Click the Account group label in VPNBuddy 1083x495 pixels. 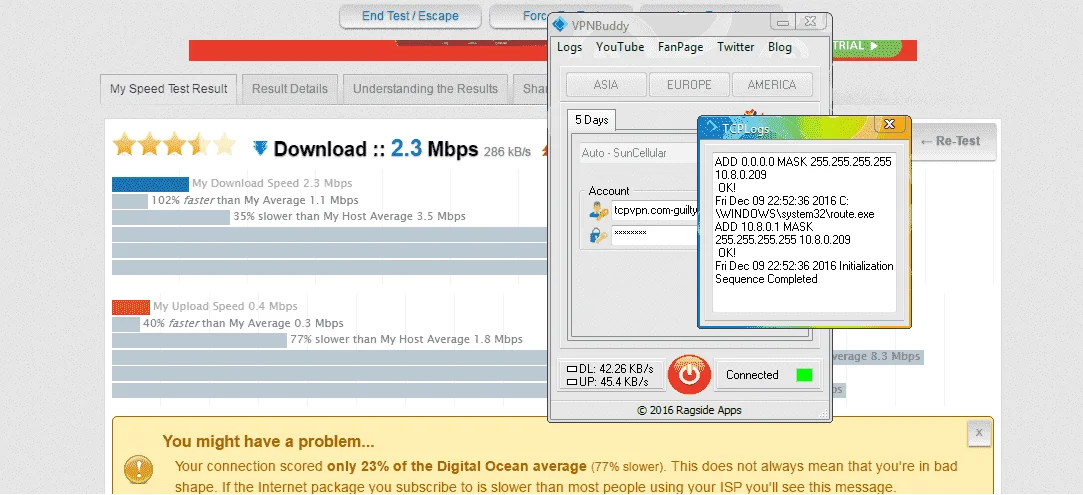pos(608,191)
